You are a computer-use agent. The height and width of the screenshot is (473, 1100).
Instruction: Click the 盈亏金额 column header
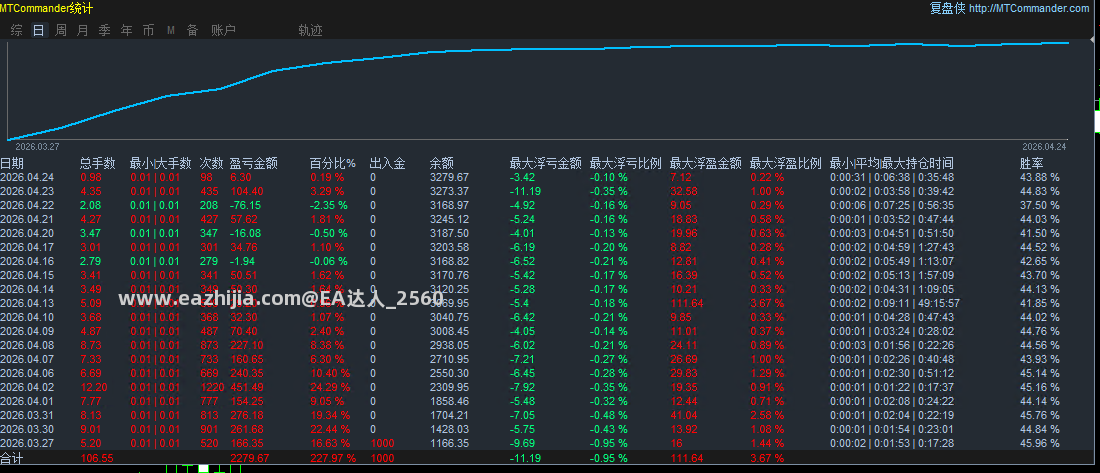(x=253, y=164)
